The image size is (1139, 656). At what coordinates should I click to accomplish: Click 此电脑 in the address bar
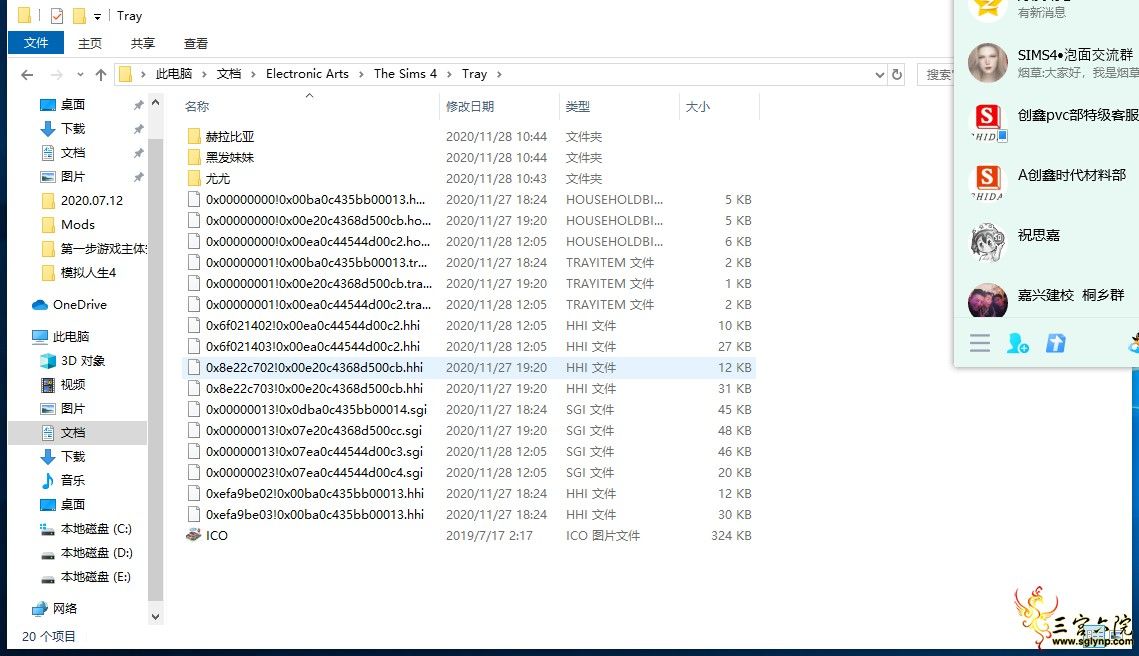point(174,73)
